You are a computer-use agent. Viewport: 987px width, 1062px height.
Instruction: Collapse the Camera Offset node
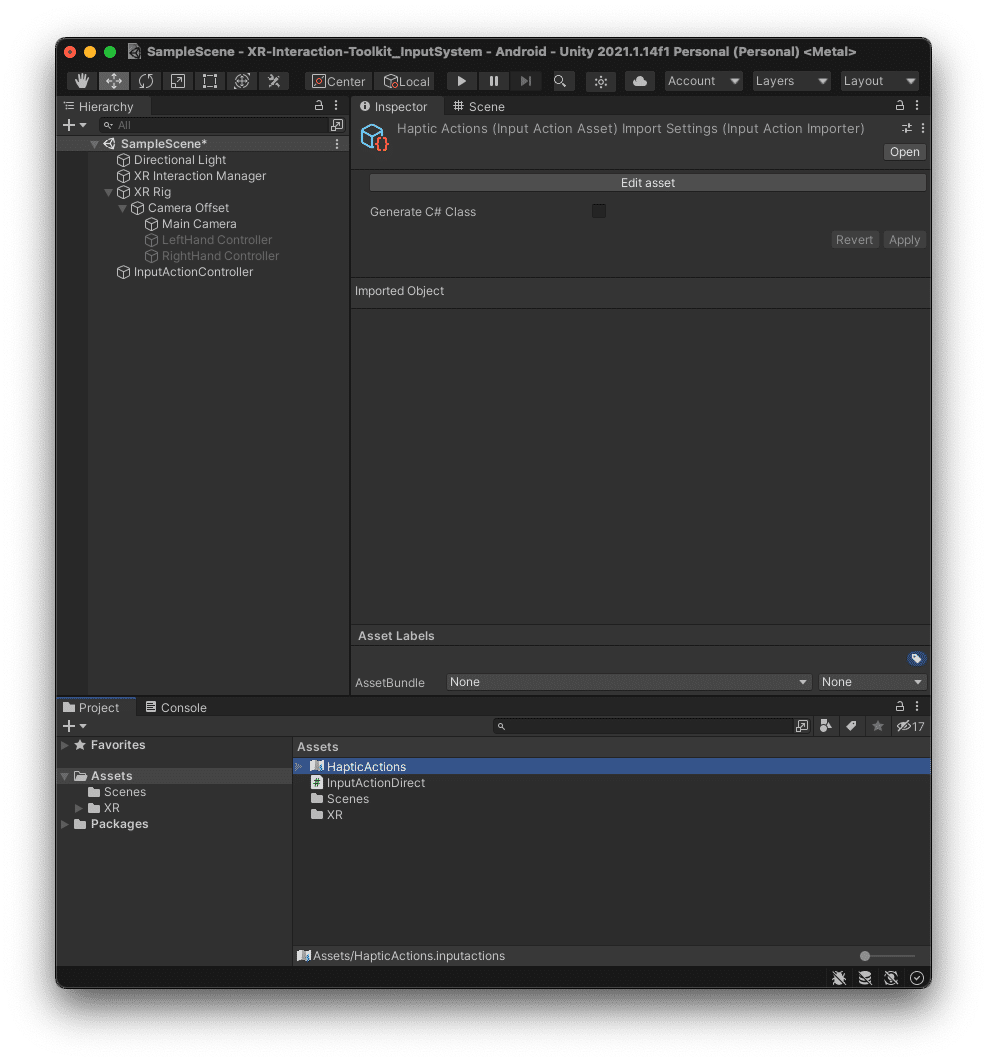click(123, 208)
